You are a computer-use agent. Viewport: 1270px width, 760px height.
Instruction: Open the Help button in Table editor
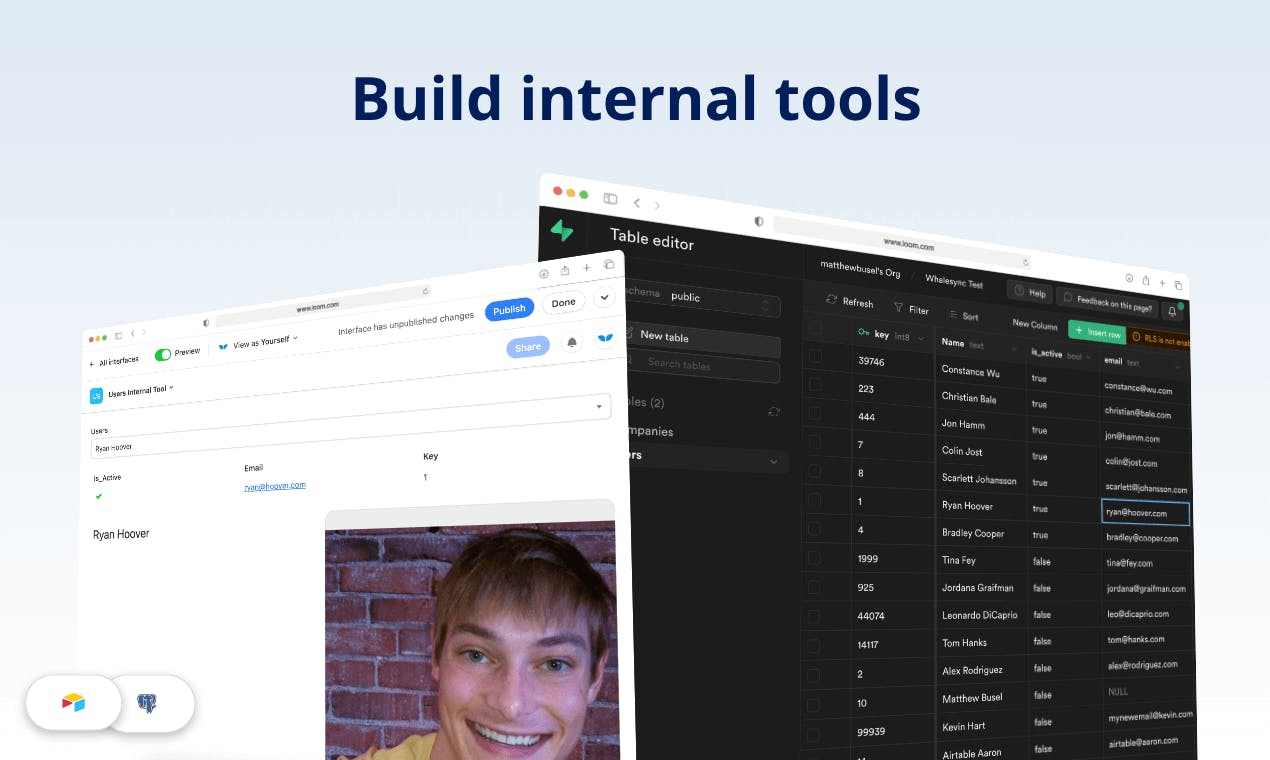pyautogui.click(x=1030, y=292)
